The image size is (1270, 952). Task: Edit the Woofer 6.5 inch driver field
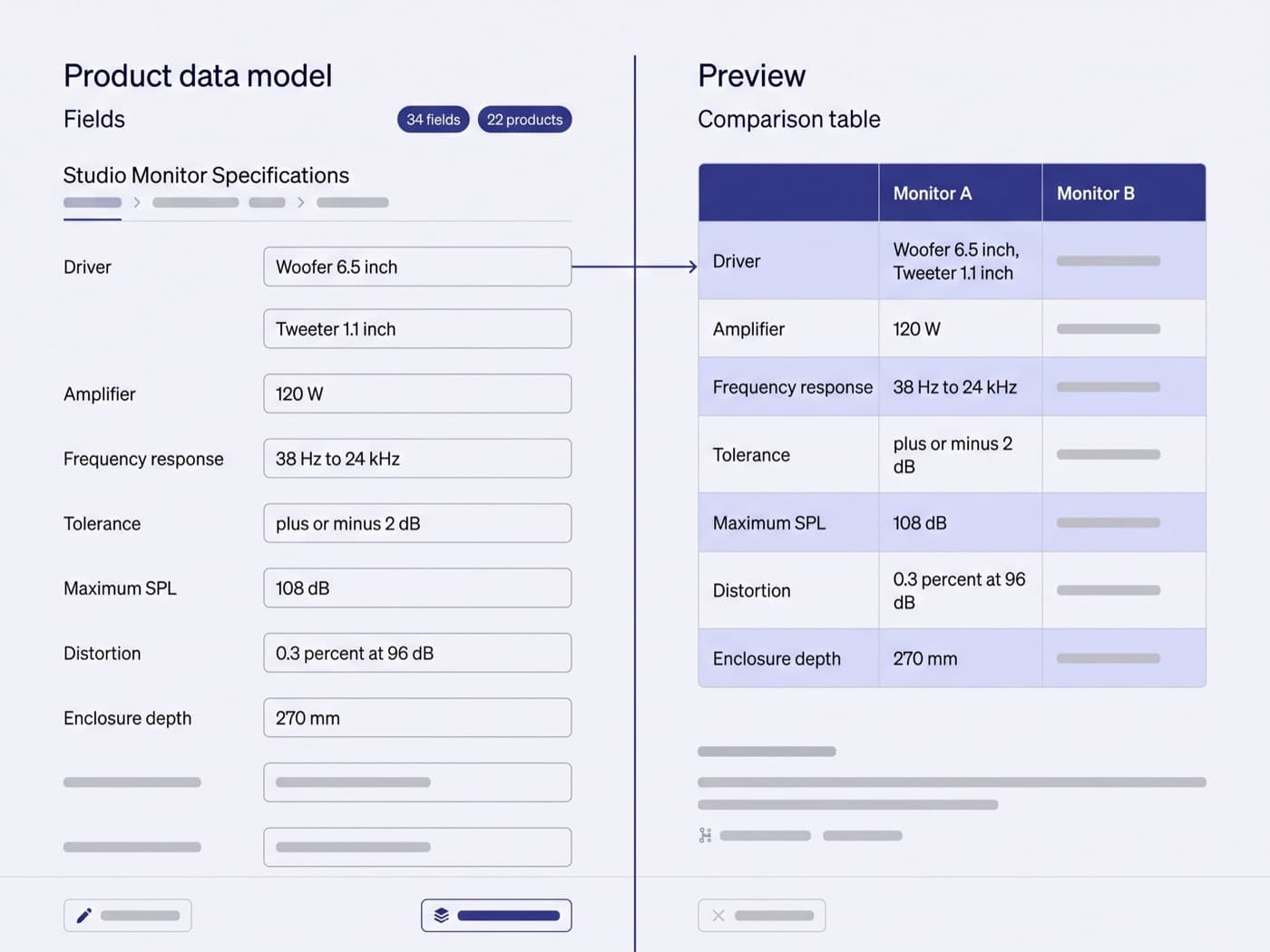[x=417, y=267]
